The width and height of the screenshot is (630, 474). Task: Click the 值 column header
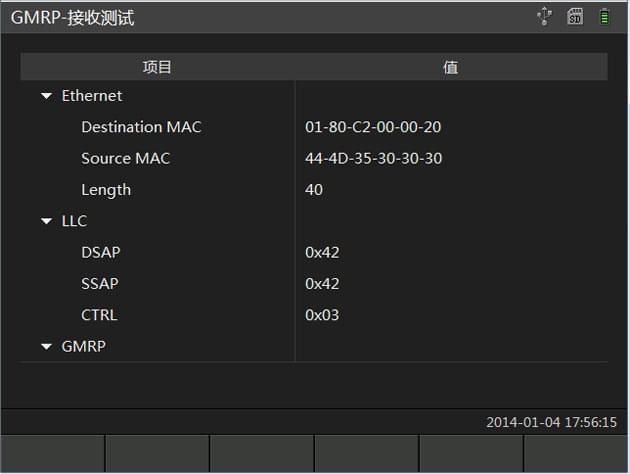point(451,67)
